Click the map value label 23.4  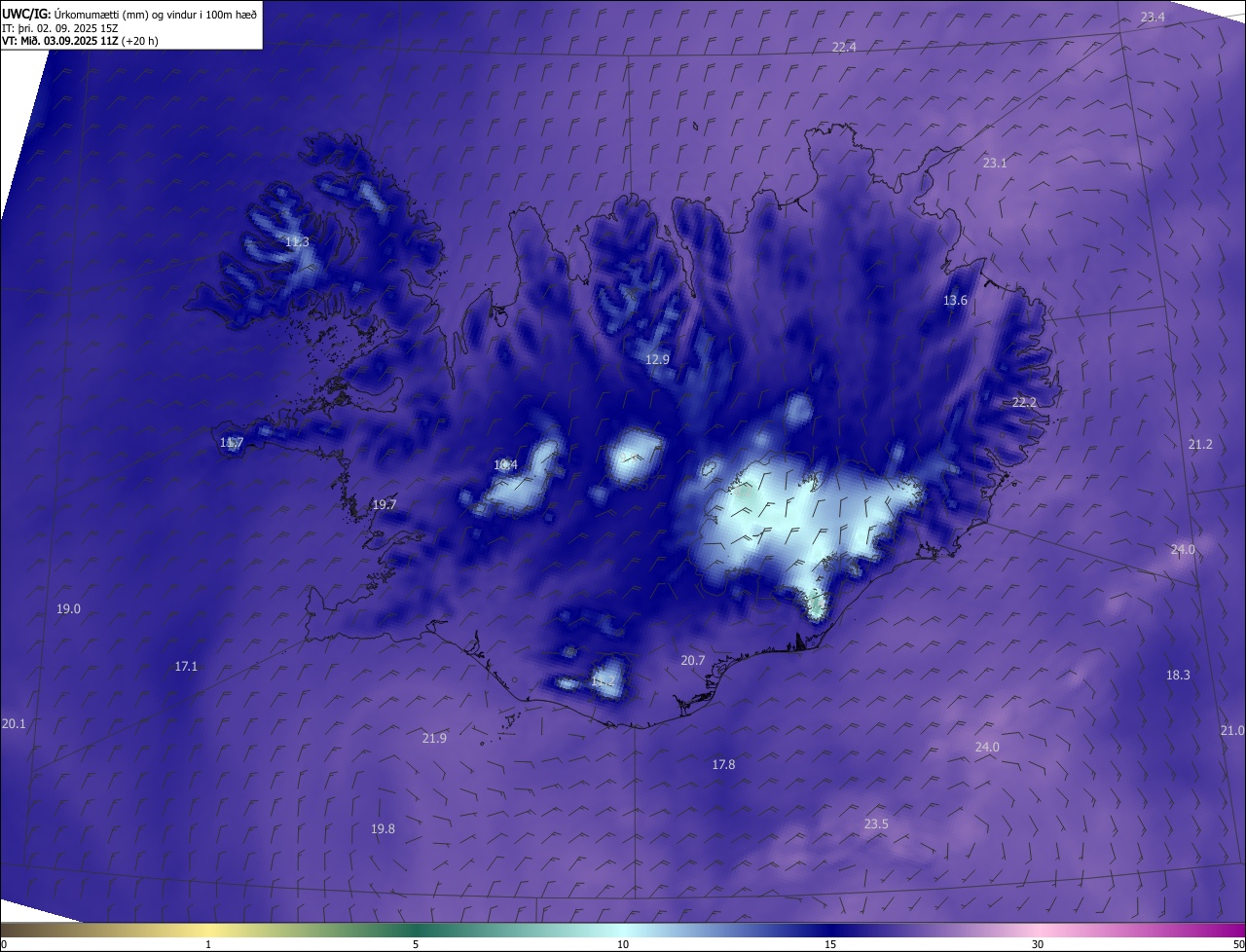point(1153,18)
